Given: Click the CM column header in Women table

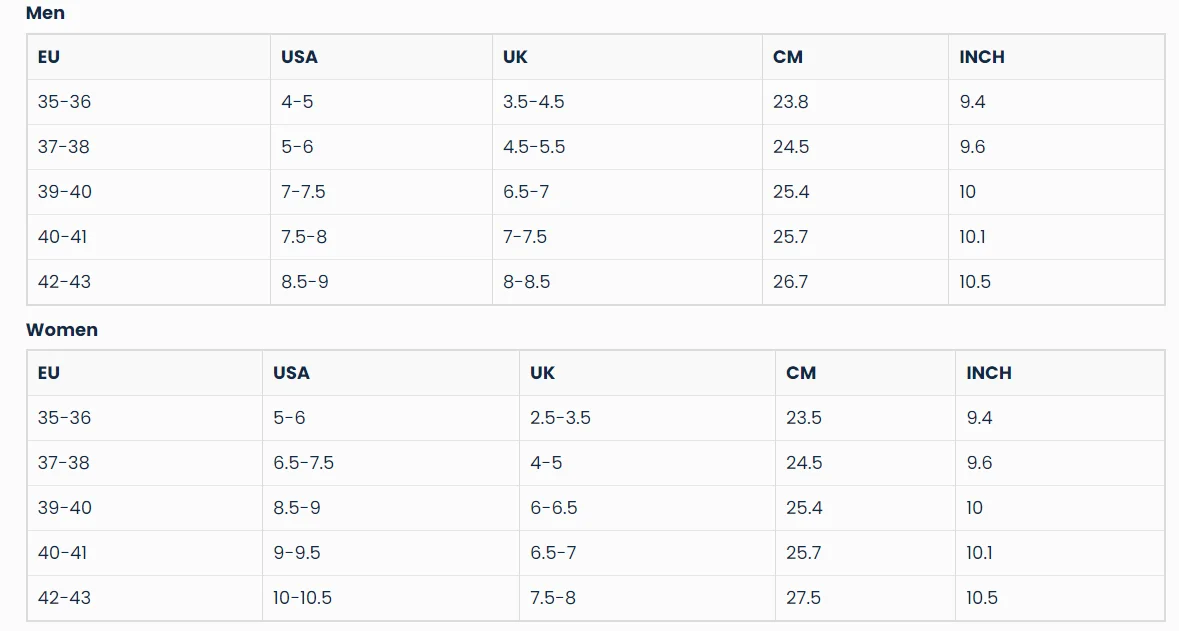Looking at the screenshot, I should click(801, 373).
